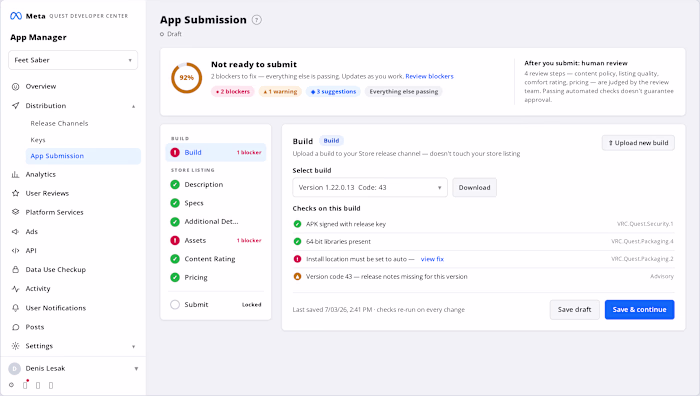Open Keys under Distribution
The image size is (700, 396).
click(38, 140)
